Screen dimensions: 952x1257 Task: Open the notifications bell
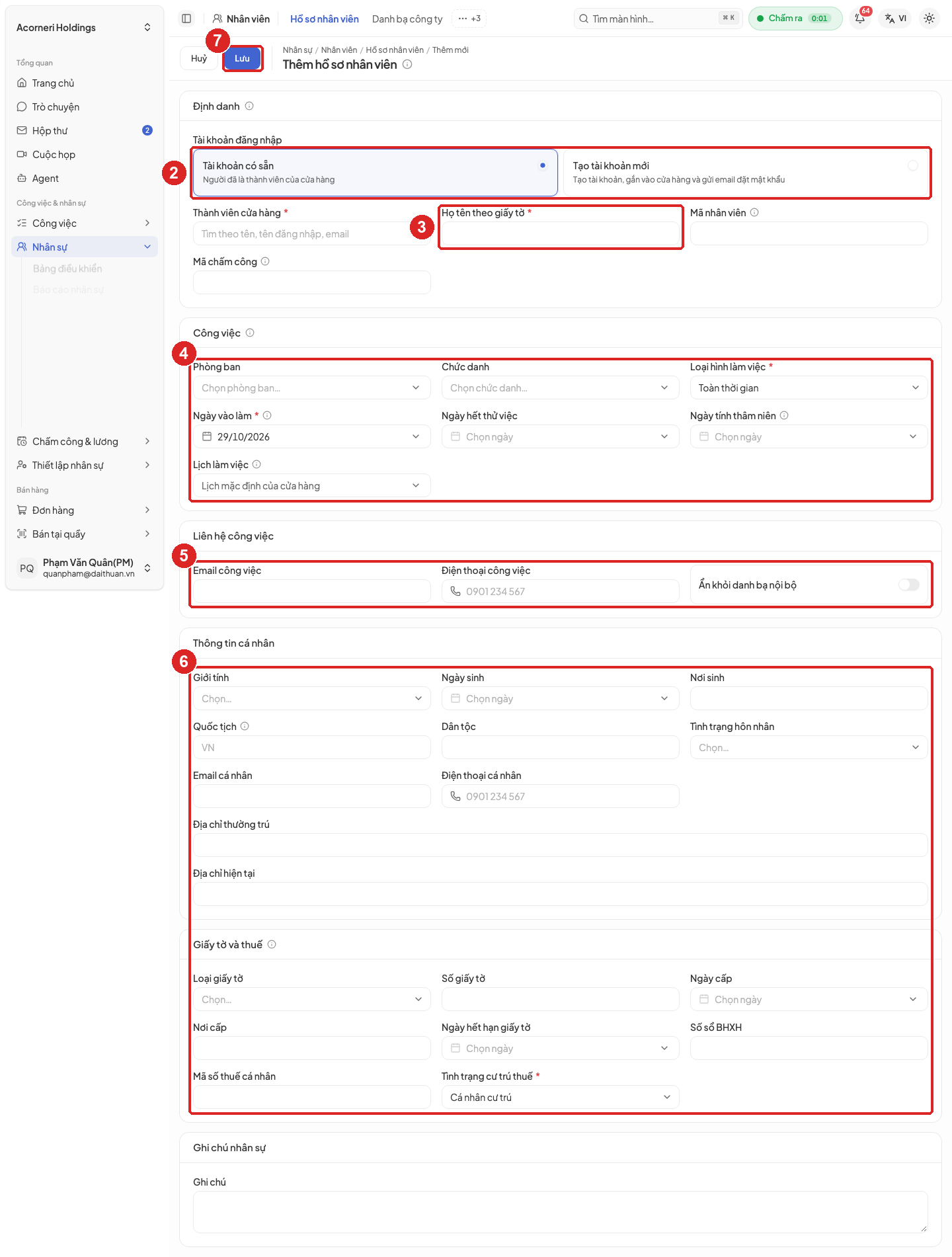860,19
